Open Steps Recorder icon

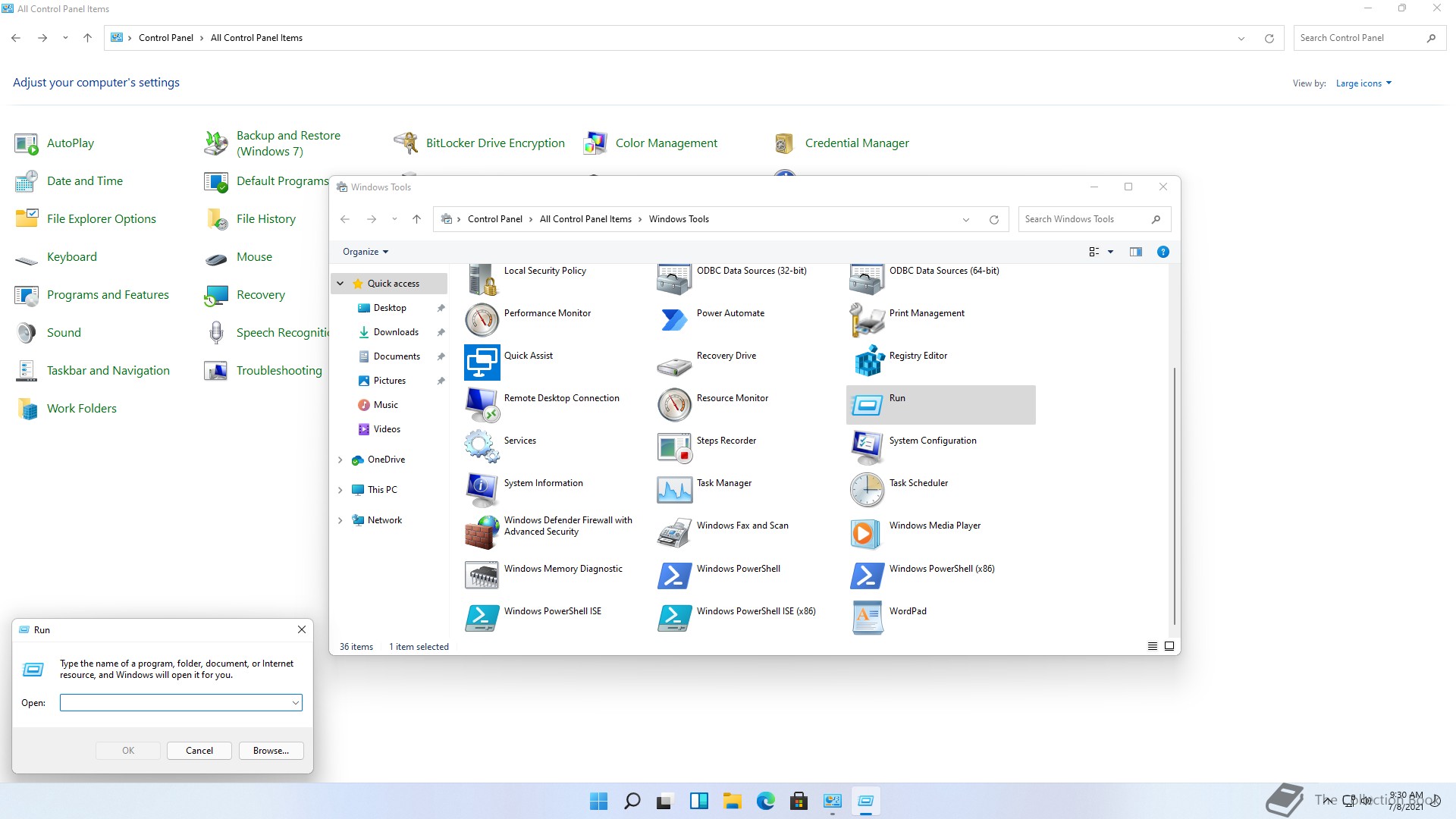674,447
